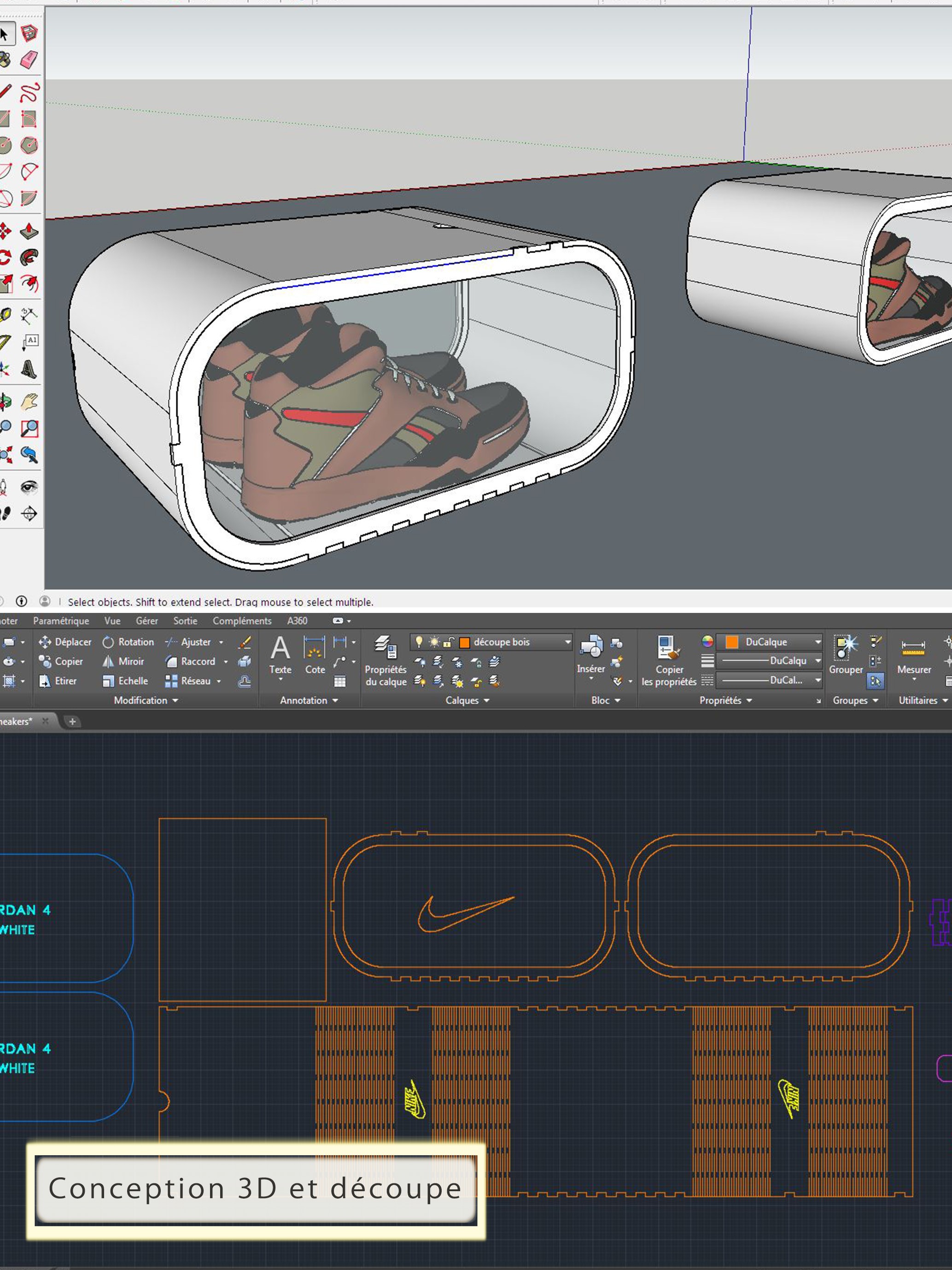
Task: Open the geo-location info status icon
Action: point(21,601)
